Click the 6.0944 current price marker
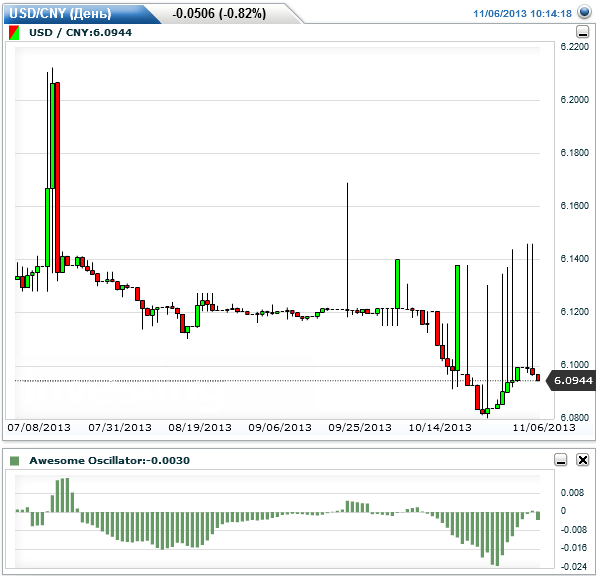The image size is (596, 576). pos(570,381)
